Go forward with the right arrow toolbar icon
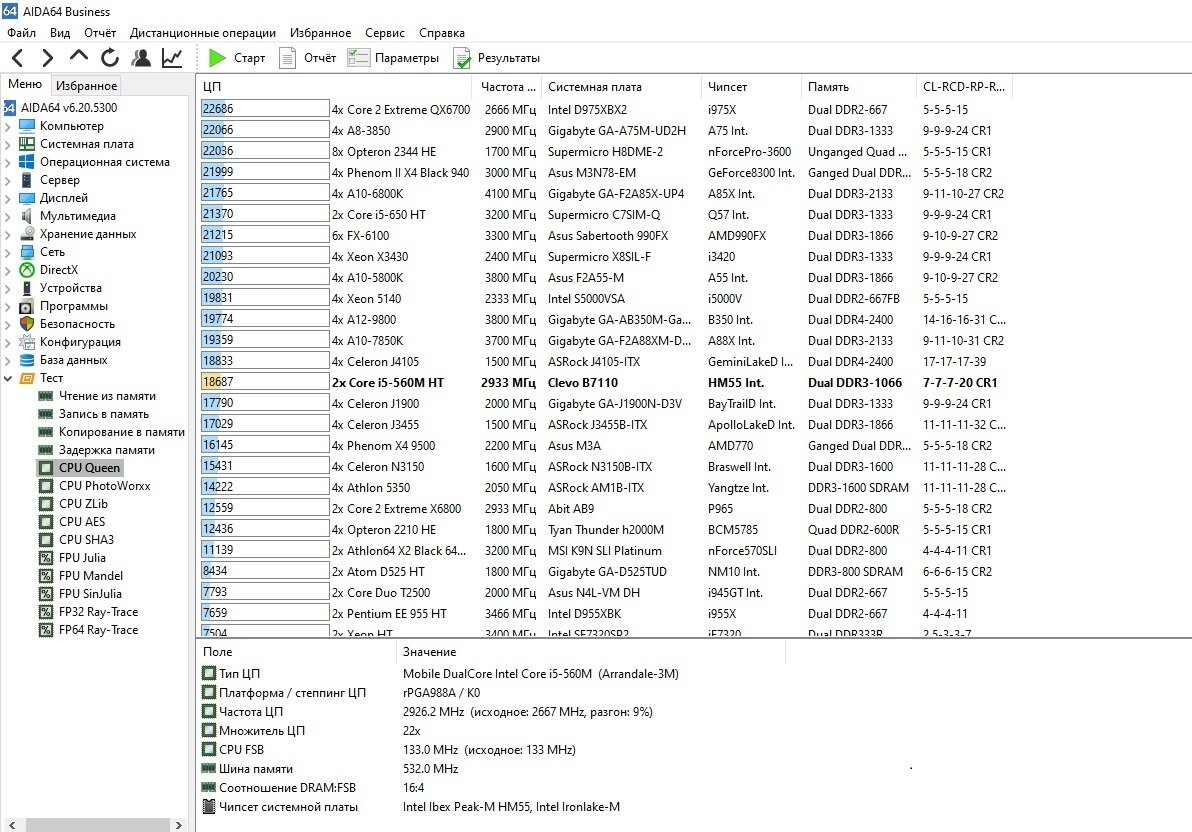Viewport: 1192px width, 832px height. point(48,58)
